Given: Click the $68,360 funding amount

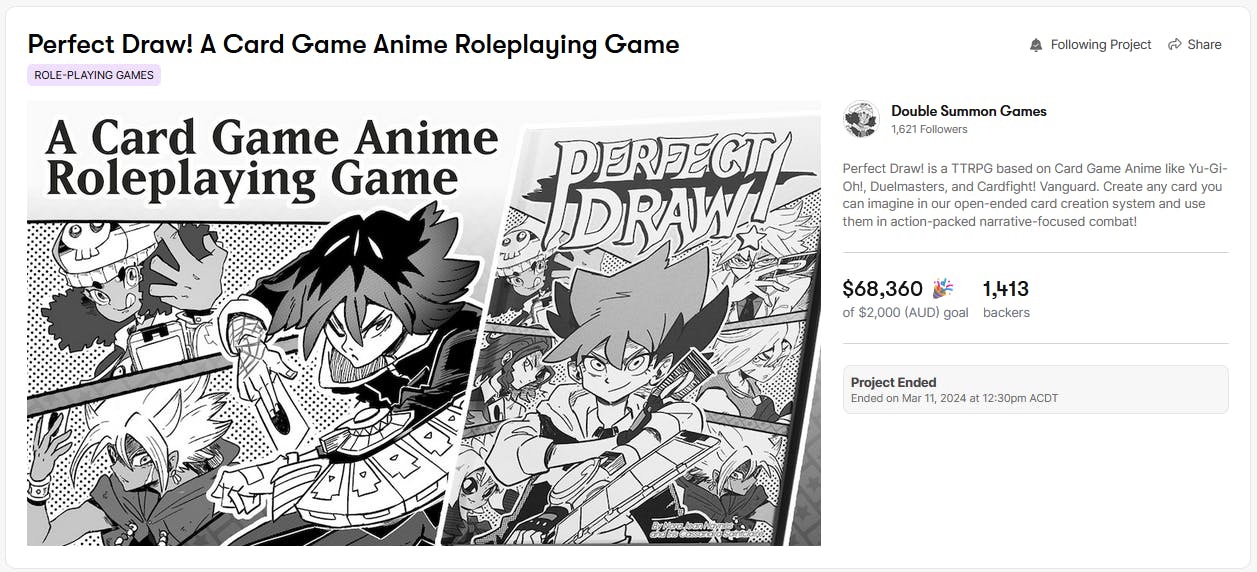Looking at the screenshot, I should (882, 289).
